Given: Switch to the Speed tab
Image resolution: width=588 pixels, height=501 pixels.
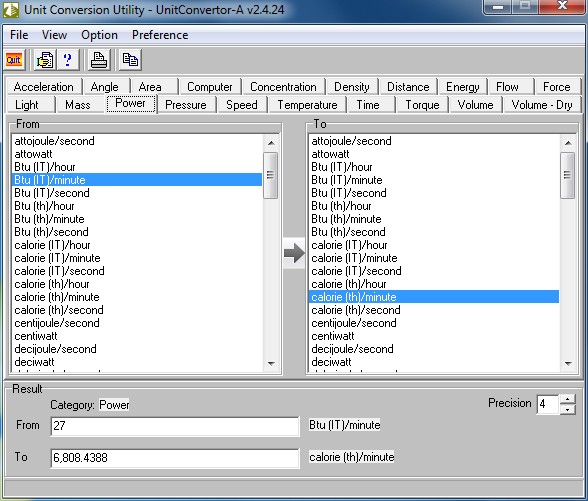Looking at the screenshot, I should tap(242, 105).
